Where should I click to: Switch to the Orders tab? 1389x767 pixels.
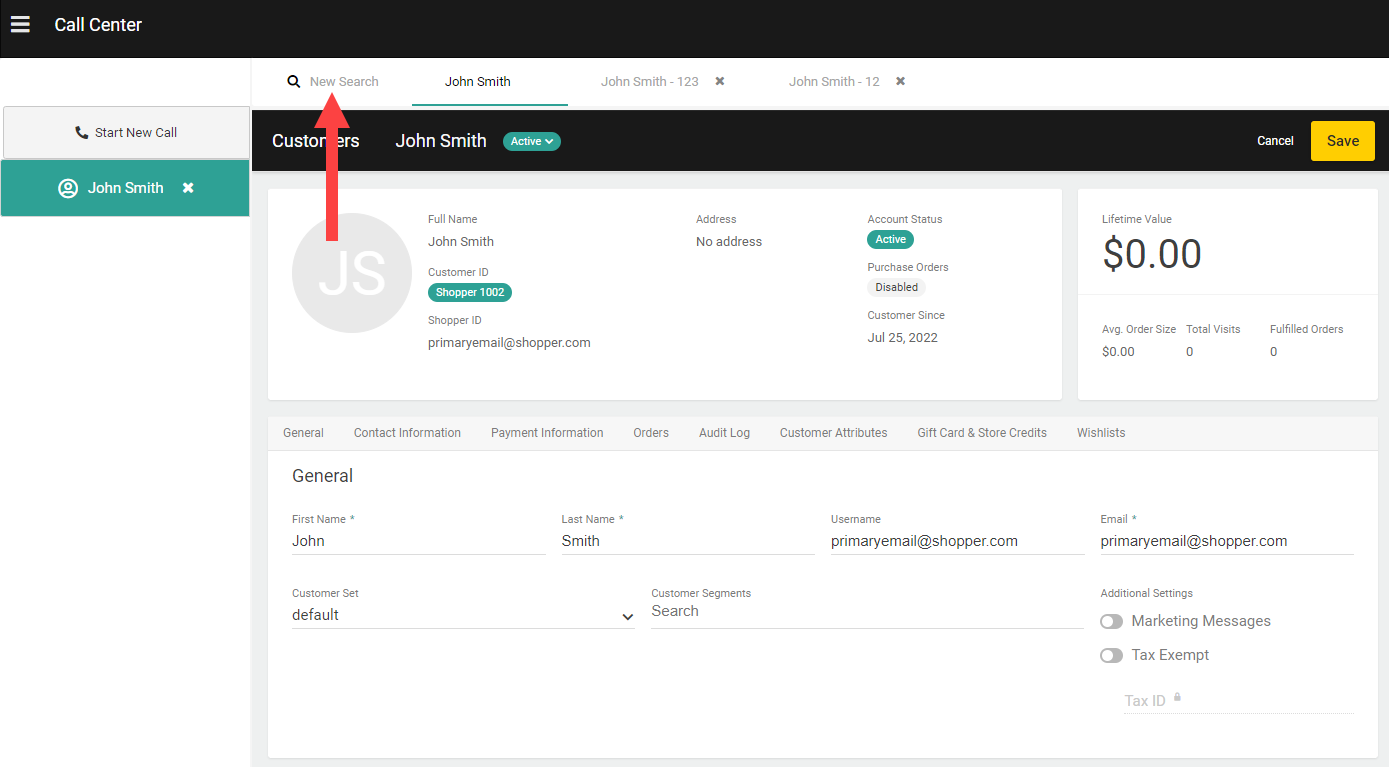[x=651, y=432]
